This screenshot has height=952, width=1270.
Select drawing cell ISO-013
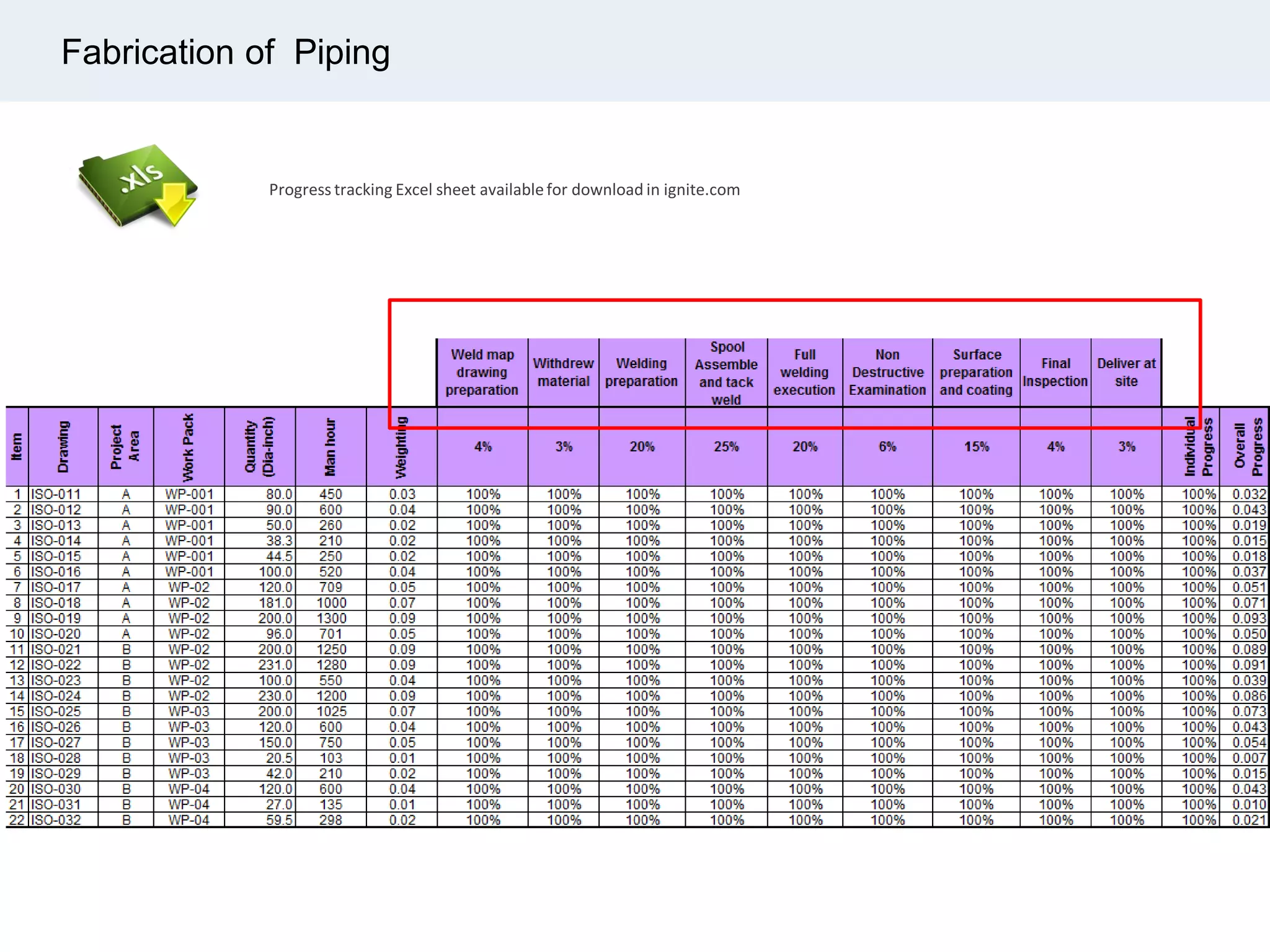pos(63,526)
